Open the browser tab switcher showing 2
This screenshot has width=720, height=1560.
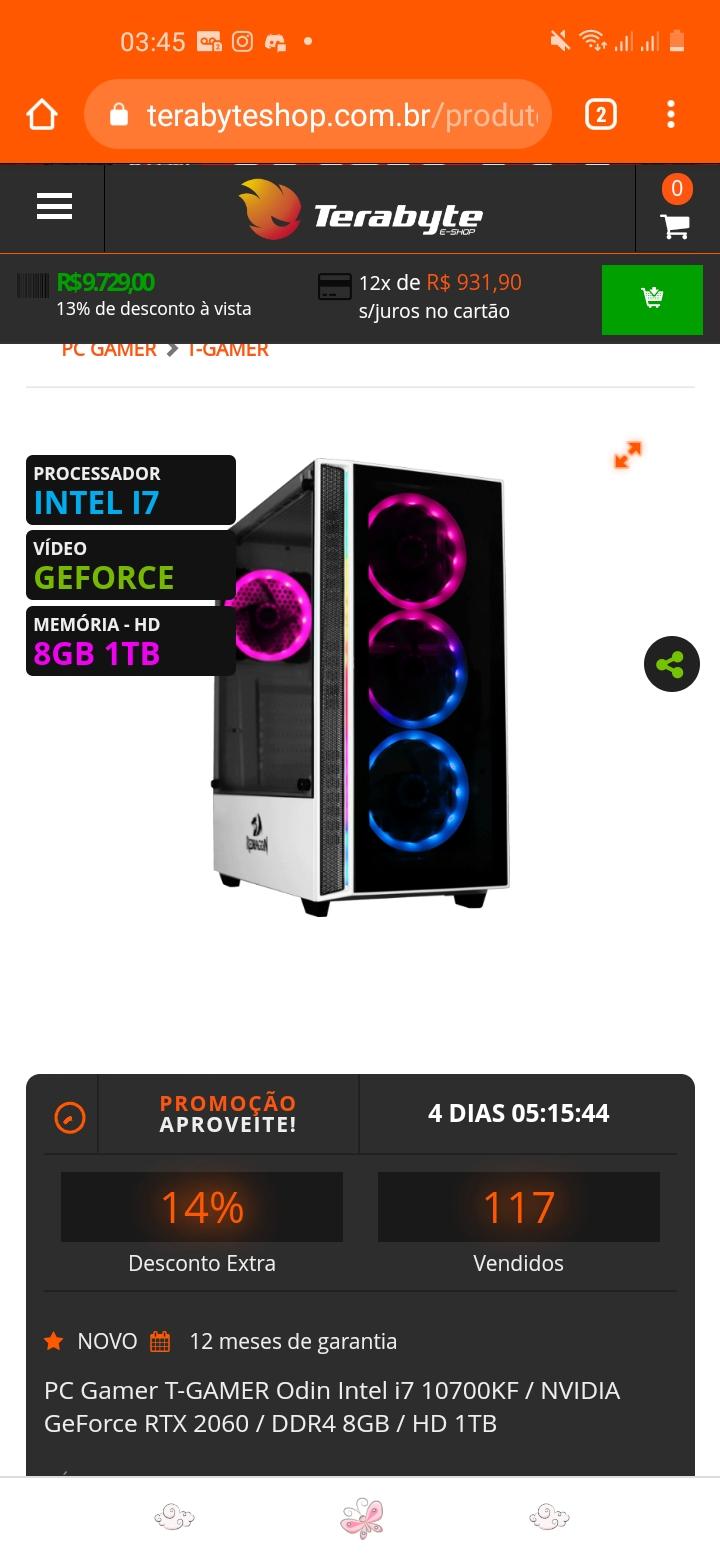click(600, 115)
